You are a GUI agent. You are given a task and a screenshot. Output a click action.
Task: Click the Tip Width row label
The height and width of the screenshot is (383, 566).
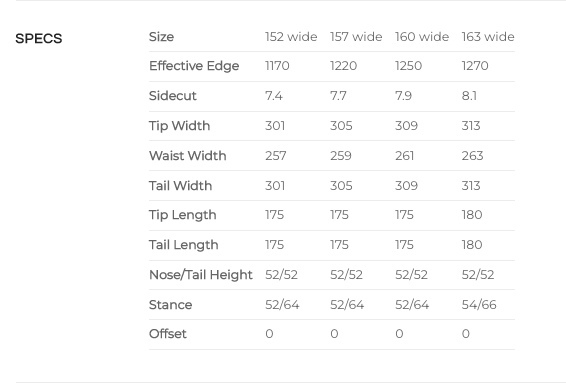click(179, 126)
